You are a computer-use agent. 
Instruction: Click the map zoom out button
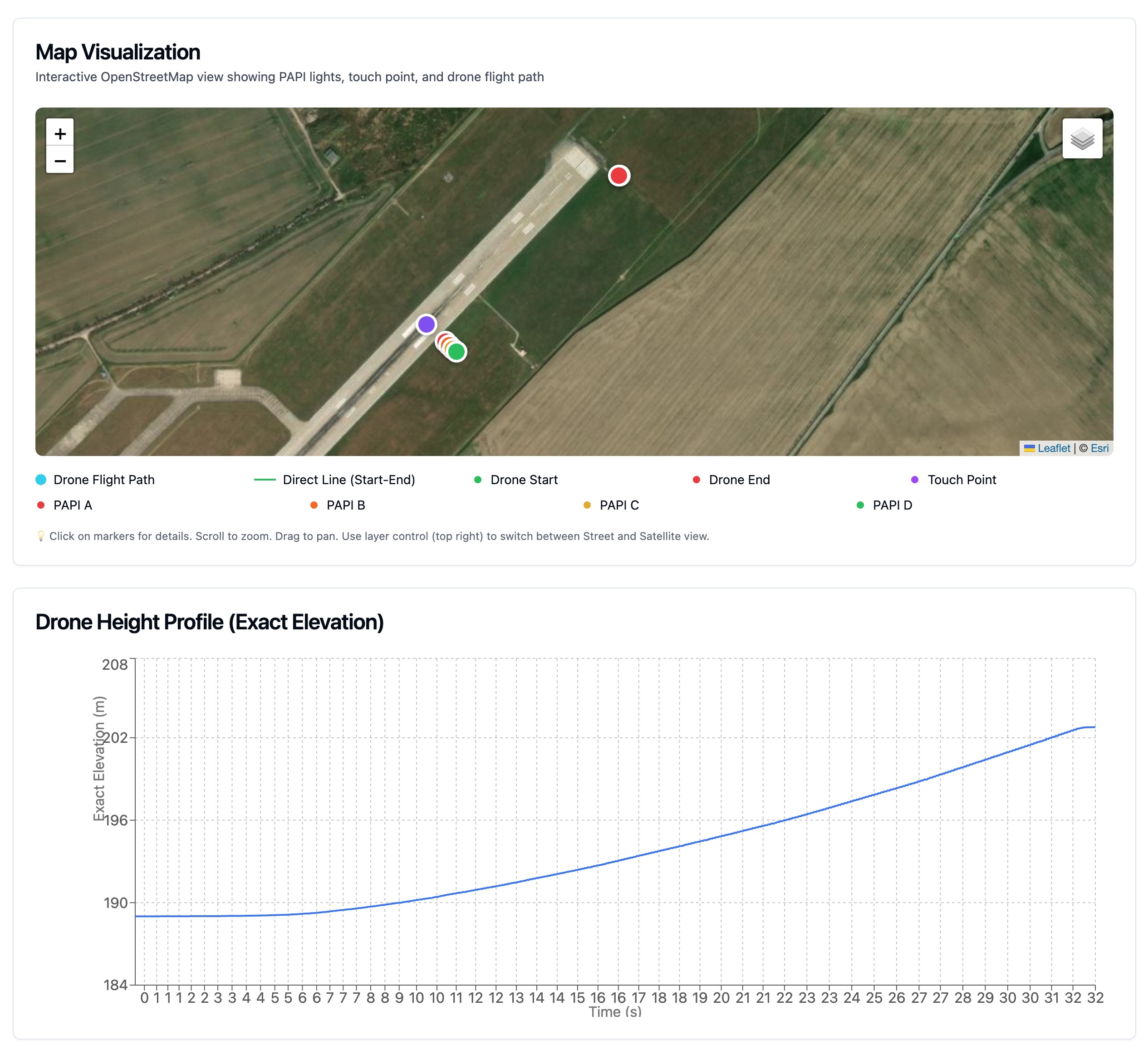tap(60, 162)
